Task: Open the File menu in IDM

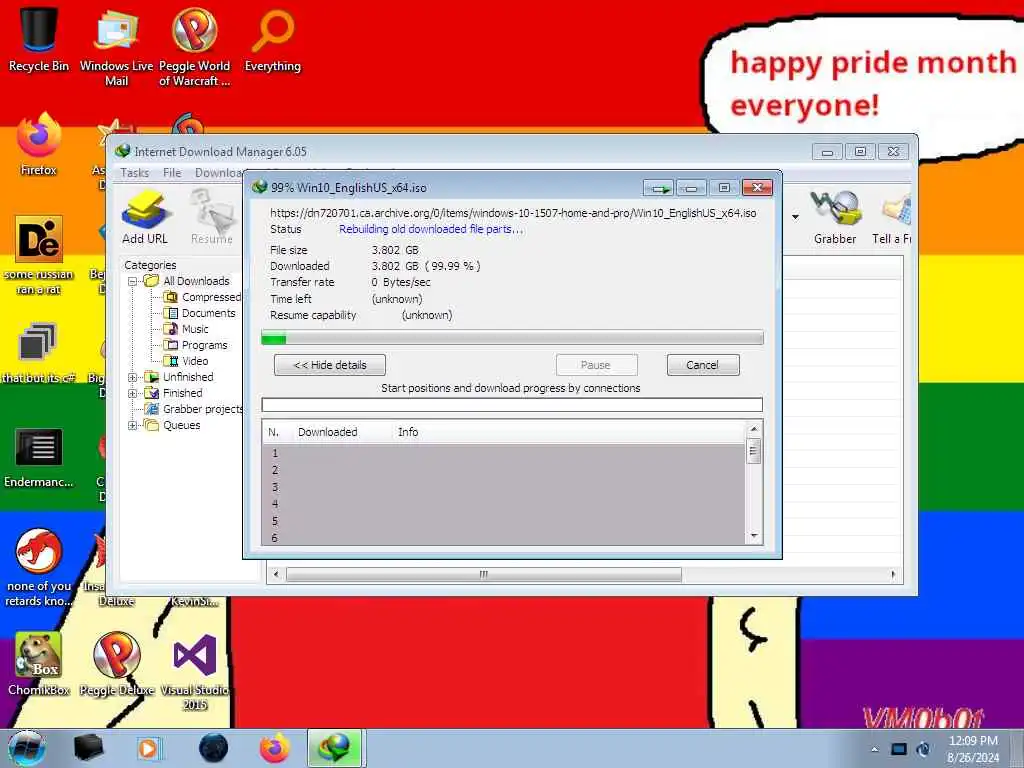Action: [172, 172]
